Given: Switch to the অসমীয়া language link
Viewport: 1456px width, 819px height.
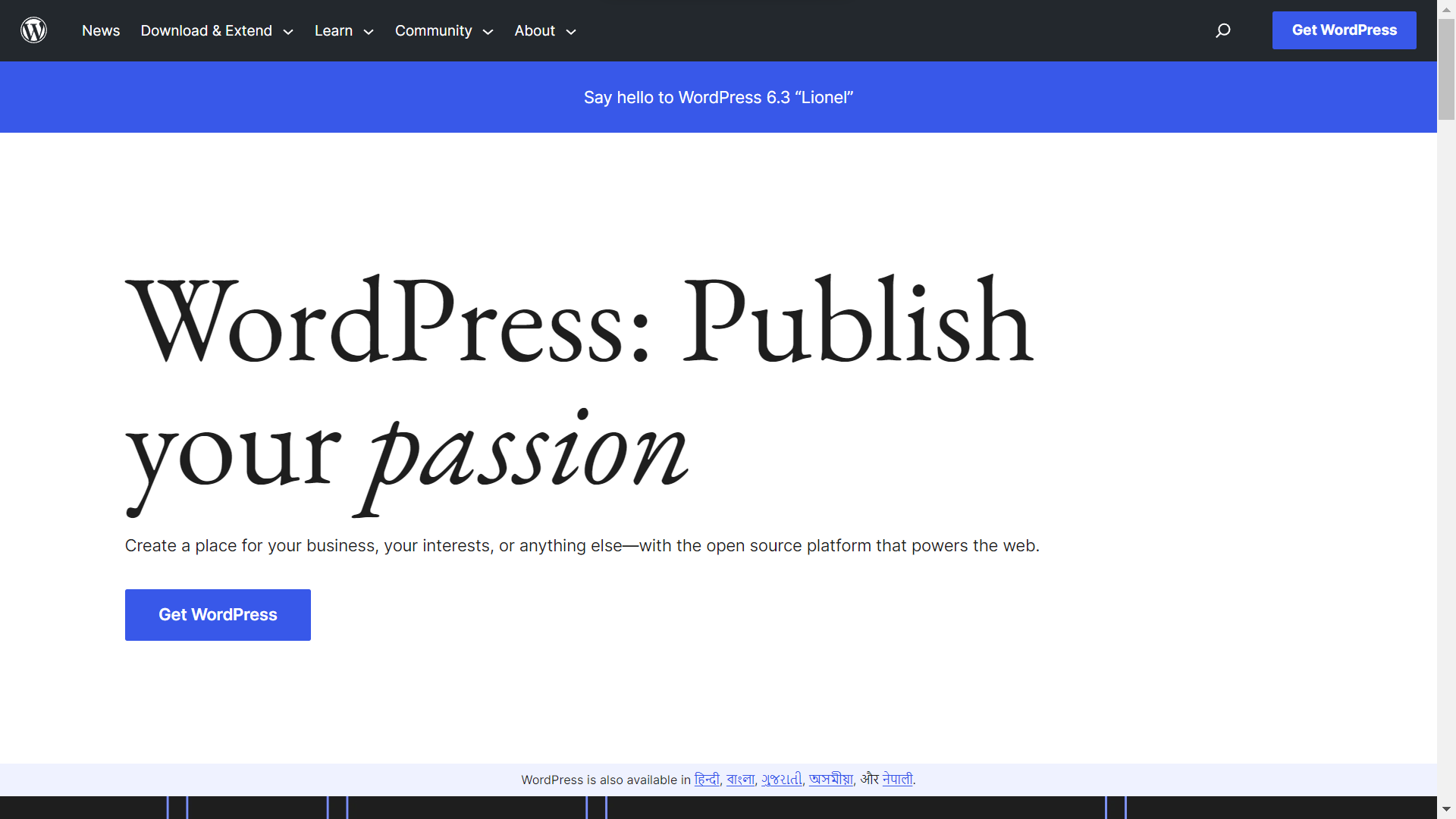Looking at the screenshot, I should click(x=830, y=780).
